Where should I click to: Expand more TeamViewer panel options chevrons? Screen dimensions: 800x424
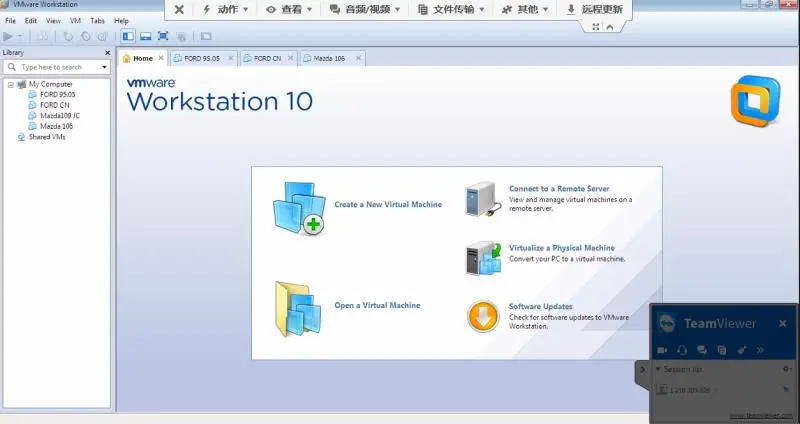pyautogui.click(x=760, y=350)
